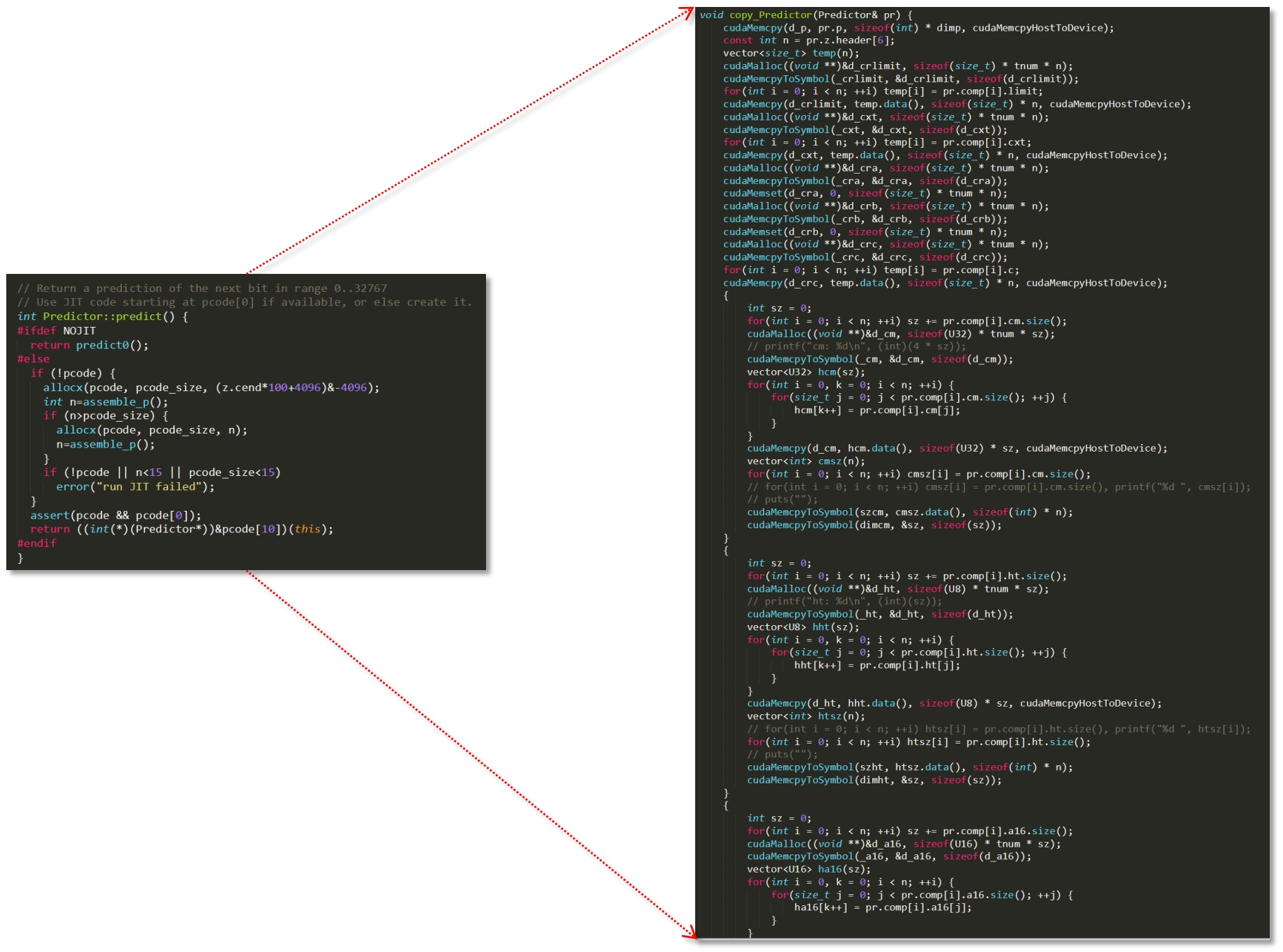
Task: Click the loop 'sz += pr.comp[i].cm.size();'
Action: click(x=907, y=321)
